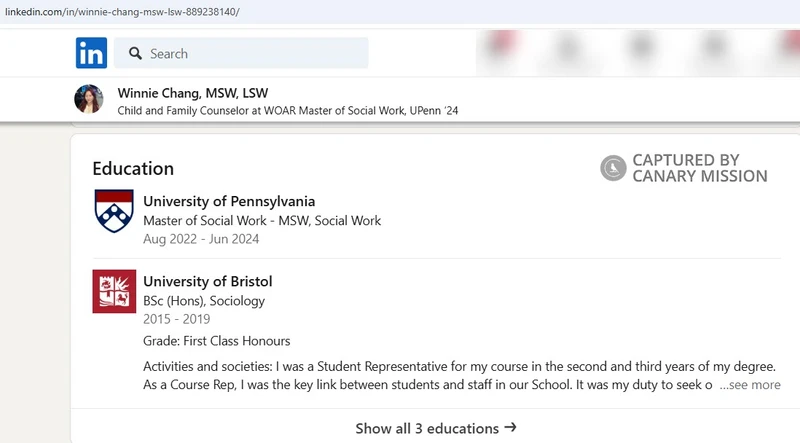The height and width of the screenshot is (443, 800).
Task: Click the University of Bristol crest logo
Action: coord(114,291)
